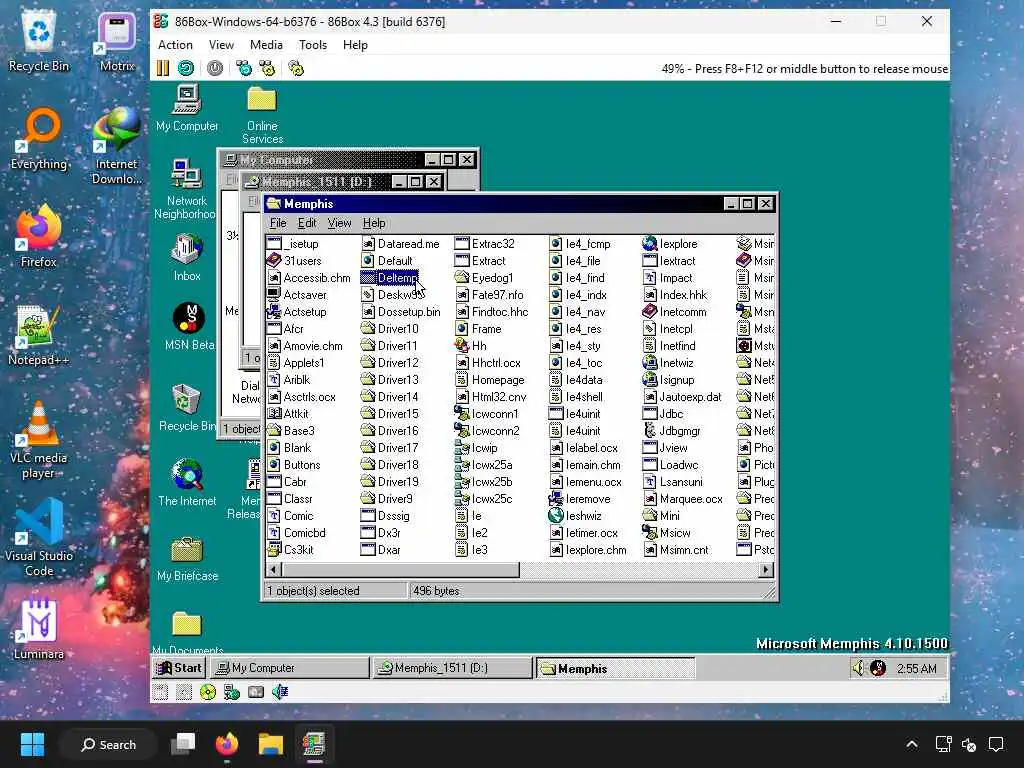Screen dimensions: 1024x768
Task: Select the MSN Beta desktop icon
Action: (x=189, y=327)
